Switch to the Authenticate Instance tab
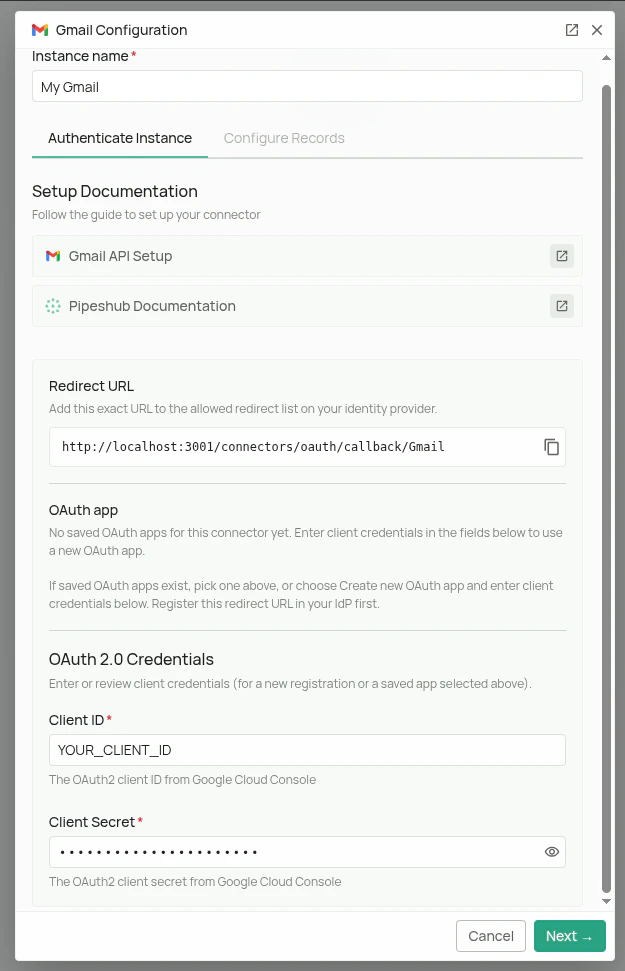 point(120,138)
